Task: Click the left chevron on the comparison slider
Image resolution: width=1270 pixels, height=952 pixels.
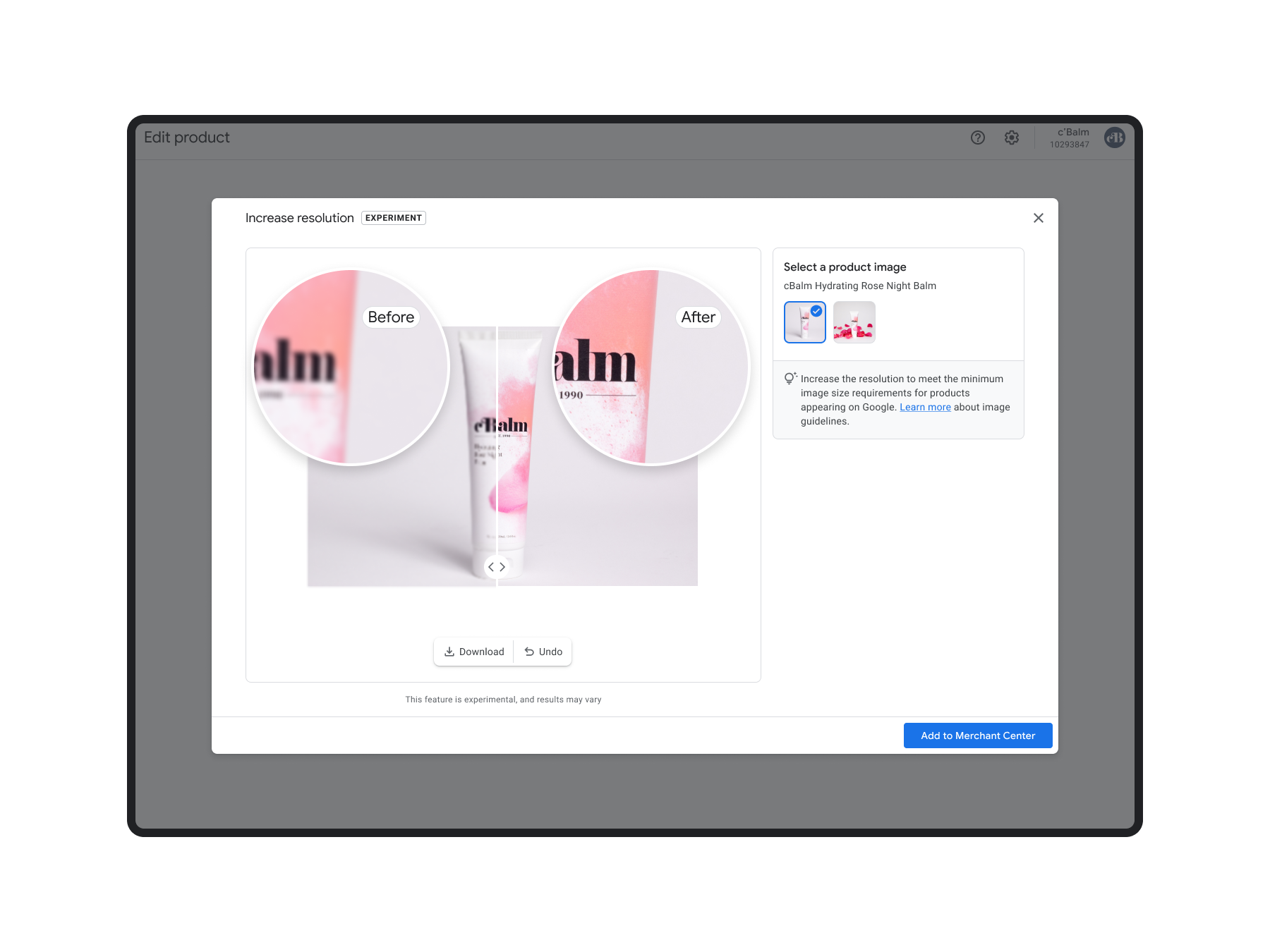Action: [x=492, y=566]
